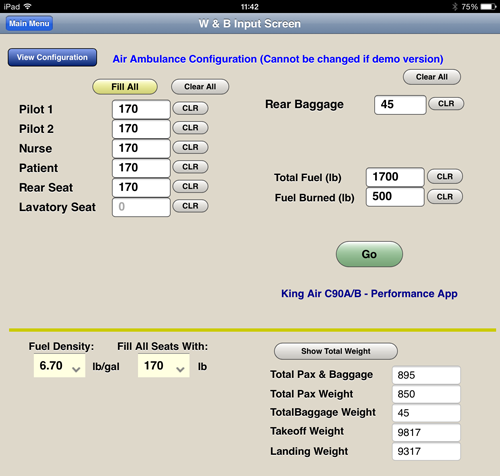Click the W & B Input Screen title
Viewport: 500px width, 476px height.
(x=250, y=24)
